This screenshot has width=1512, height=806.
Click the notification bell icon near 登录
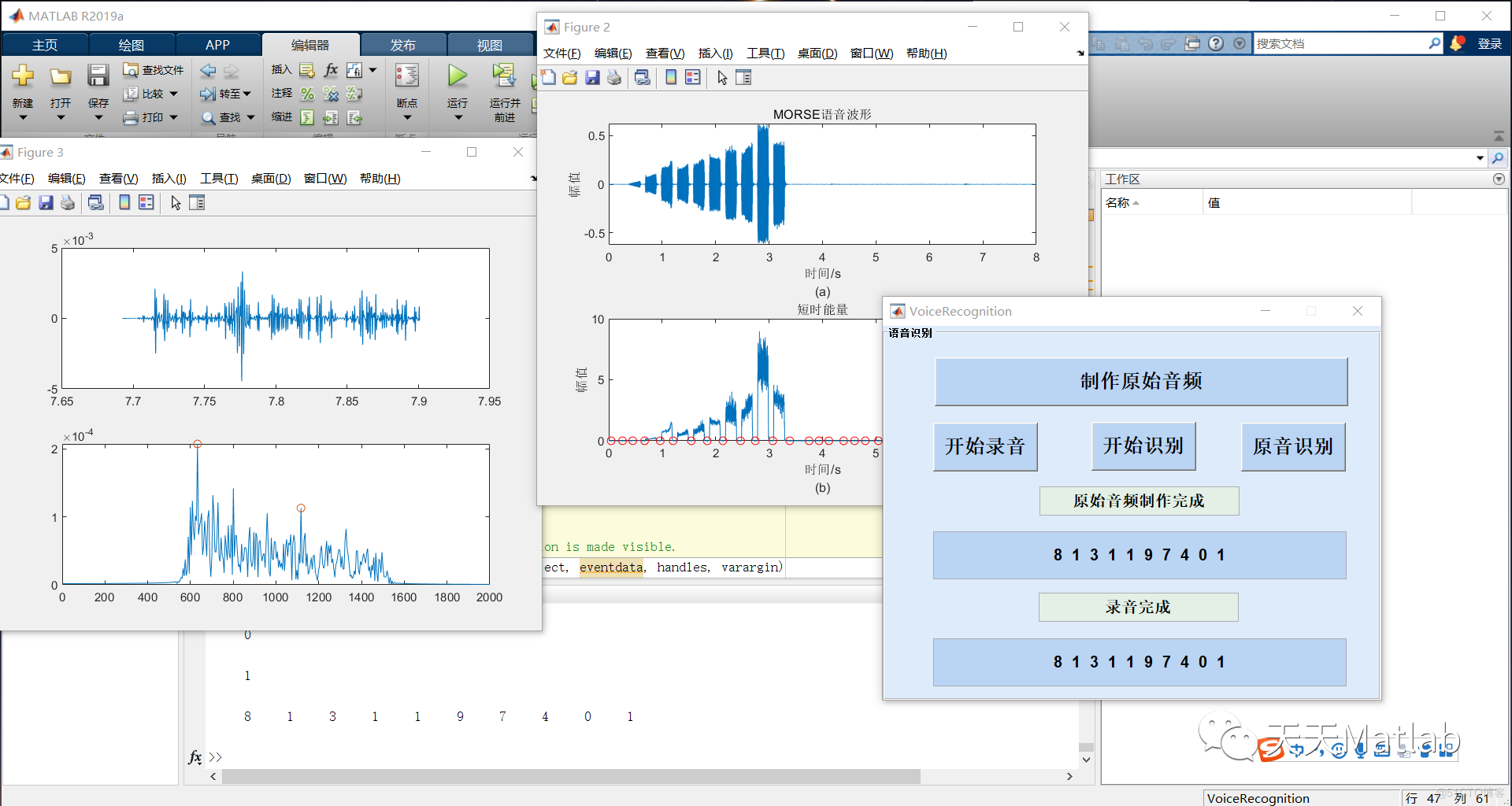pos(1457,43)
